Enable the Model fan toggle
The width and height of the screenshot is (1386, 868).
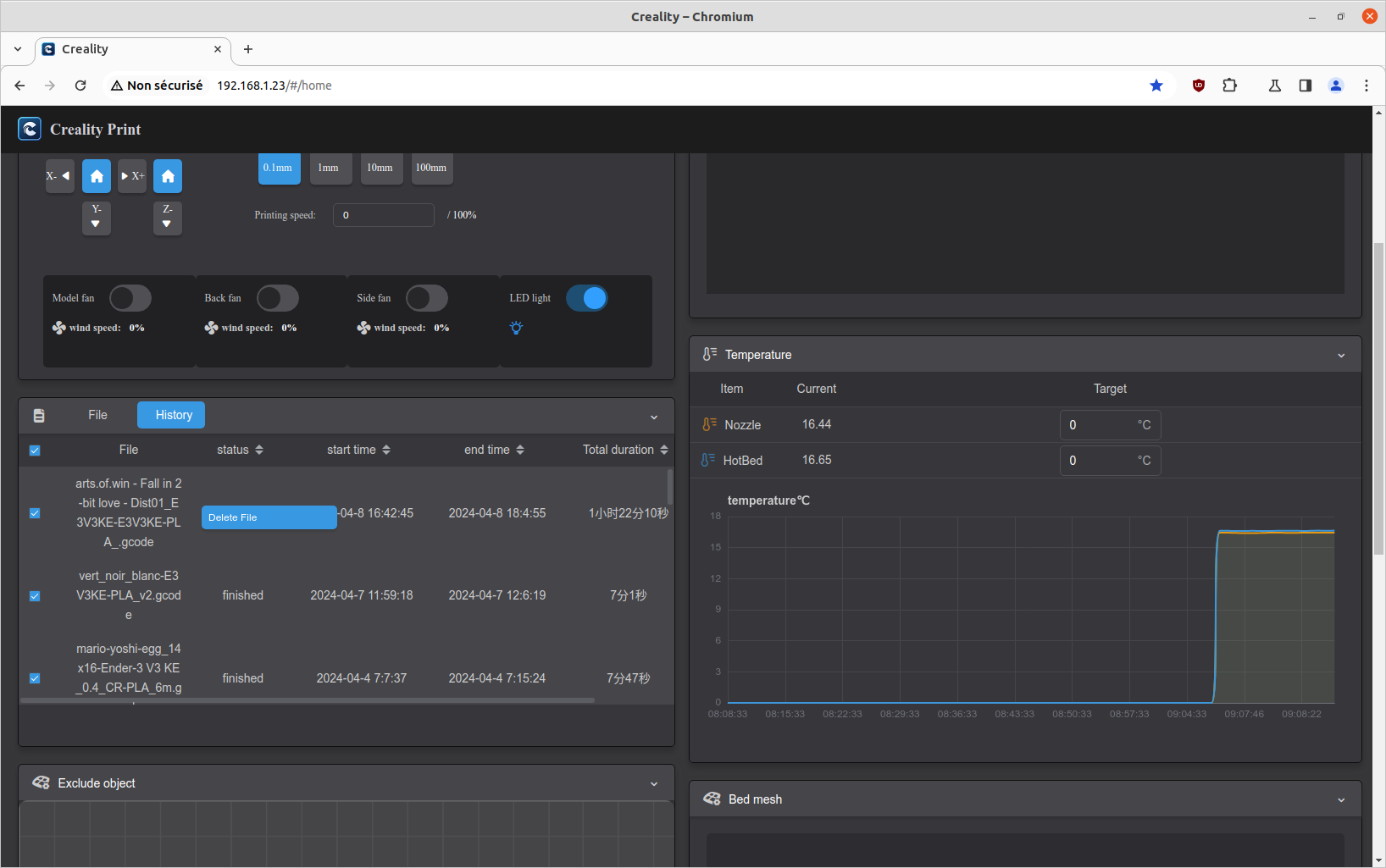tap(130, 298)
